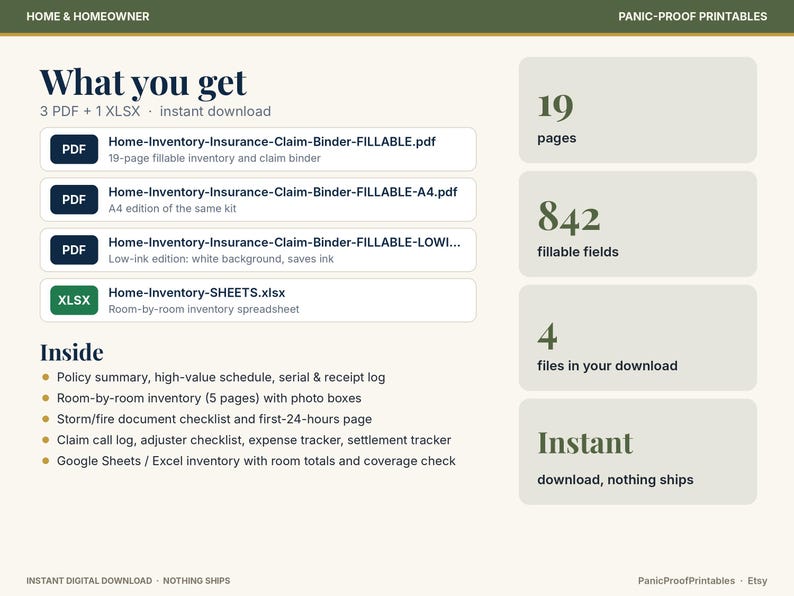Click the '842' stat number

pos(569,217)
